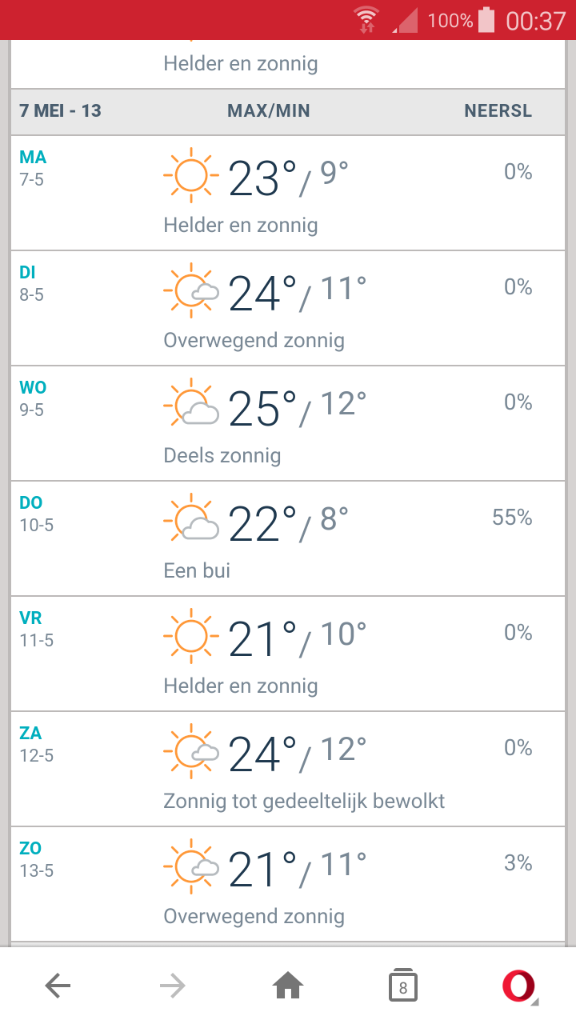Tap the browser back arrow

(x=57, y=985)
